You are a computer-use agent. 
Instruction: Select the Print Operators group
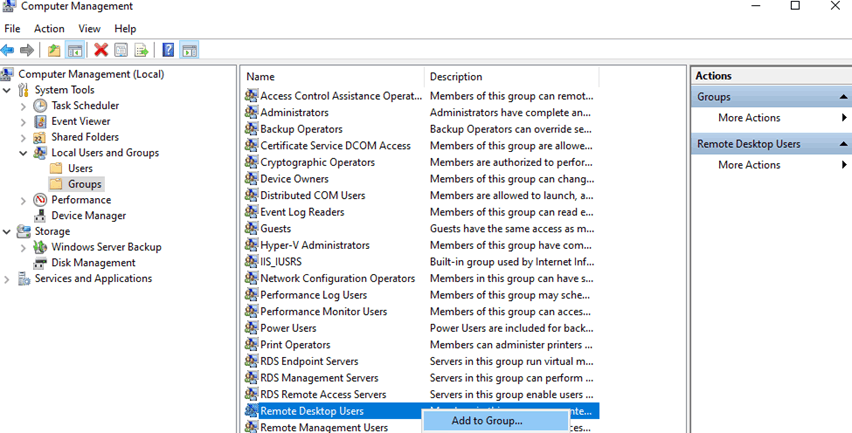(295, 344)
